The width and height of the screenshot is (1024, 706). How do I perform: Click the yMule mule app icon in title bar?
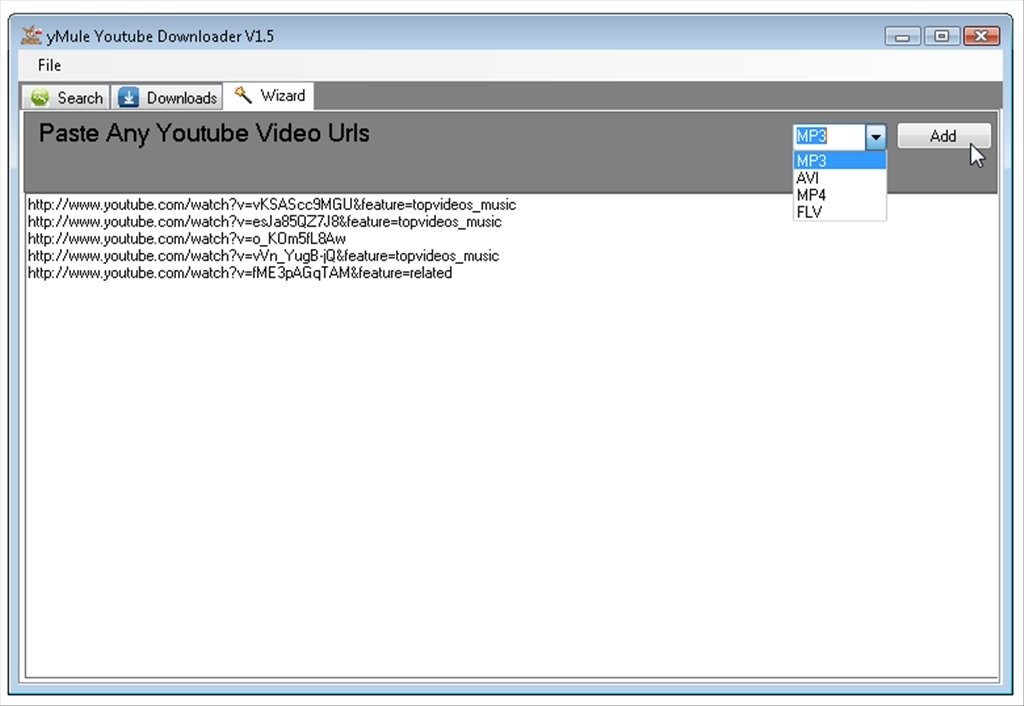(x=31, y=35)
